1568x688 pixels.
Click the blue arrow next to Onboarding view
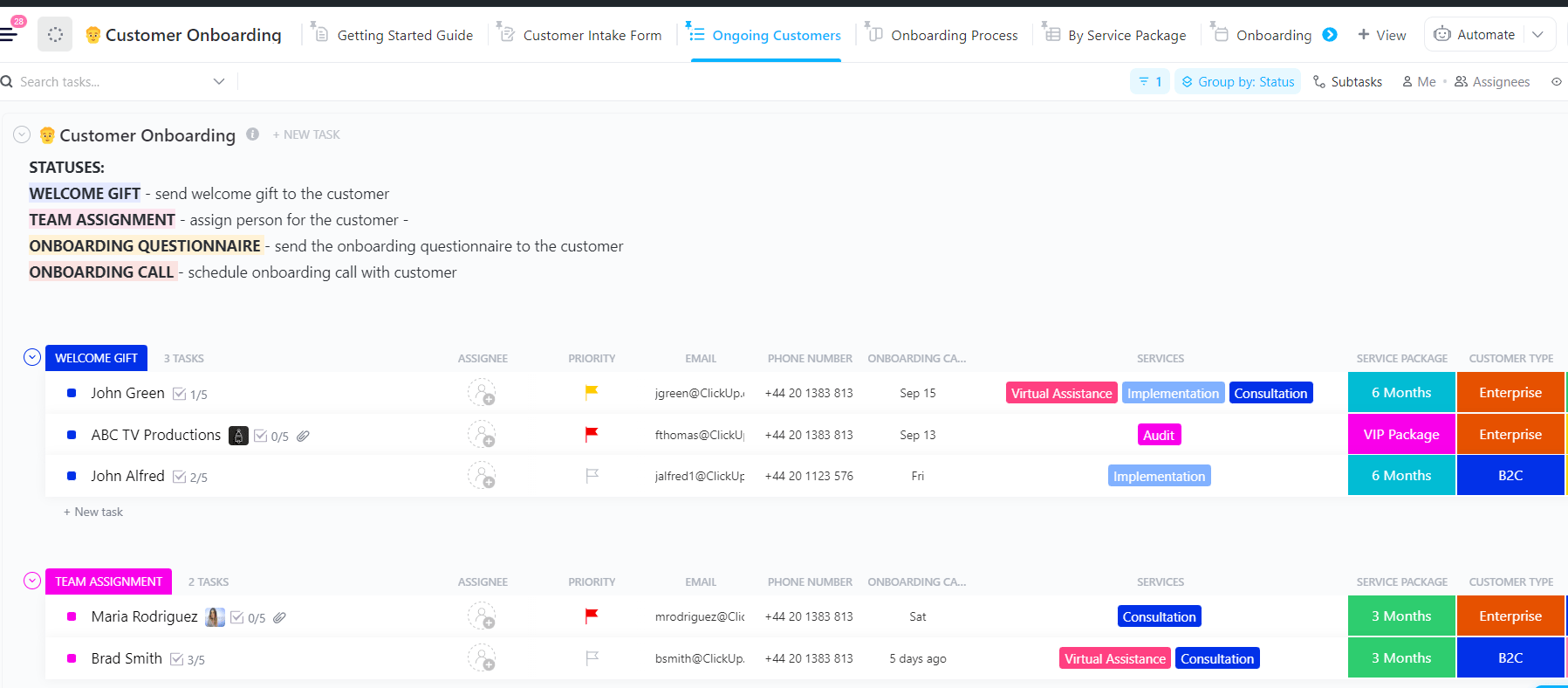click(1330, 35)
